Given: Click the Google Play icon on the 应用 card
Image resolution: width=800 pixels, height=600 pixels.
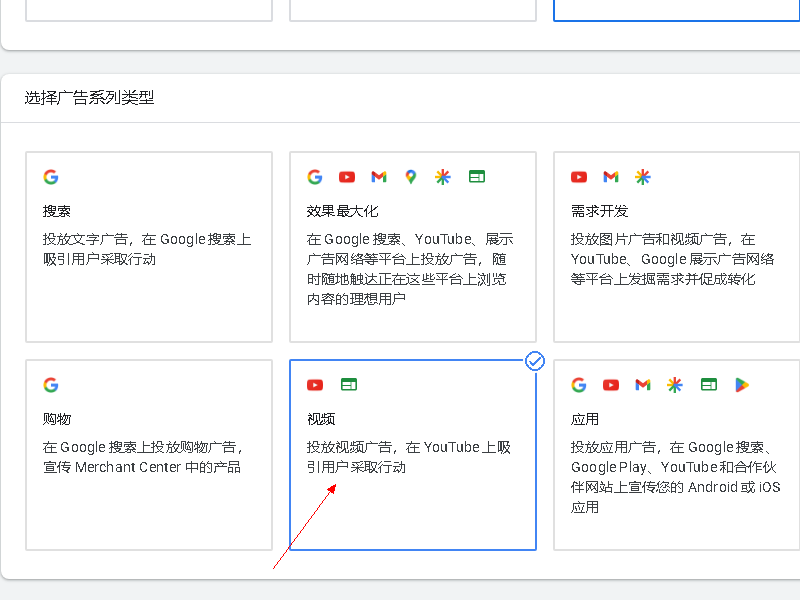Looking at the screenshot, I should (740, 384).
